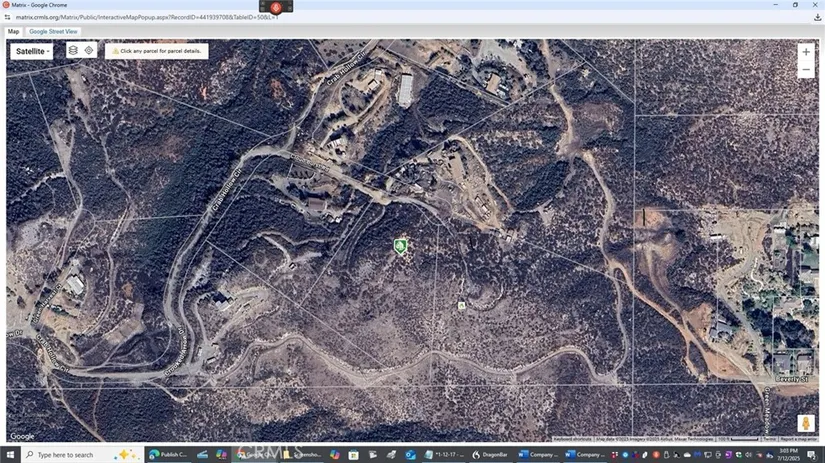Select the Map tab

pyautogui.click(x=13, y=32)
